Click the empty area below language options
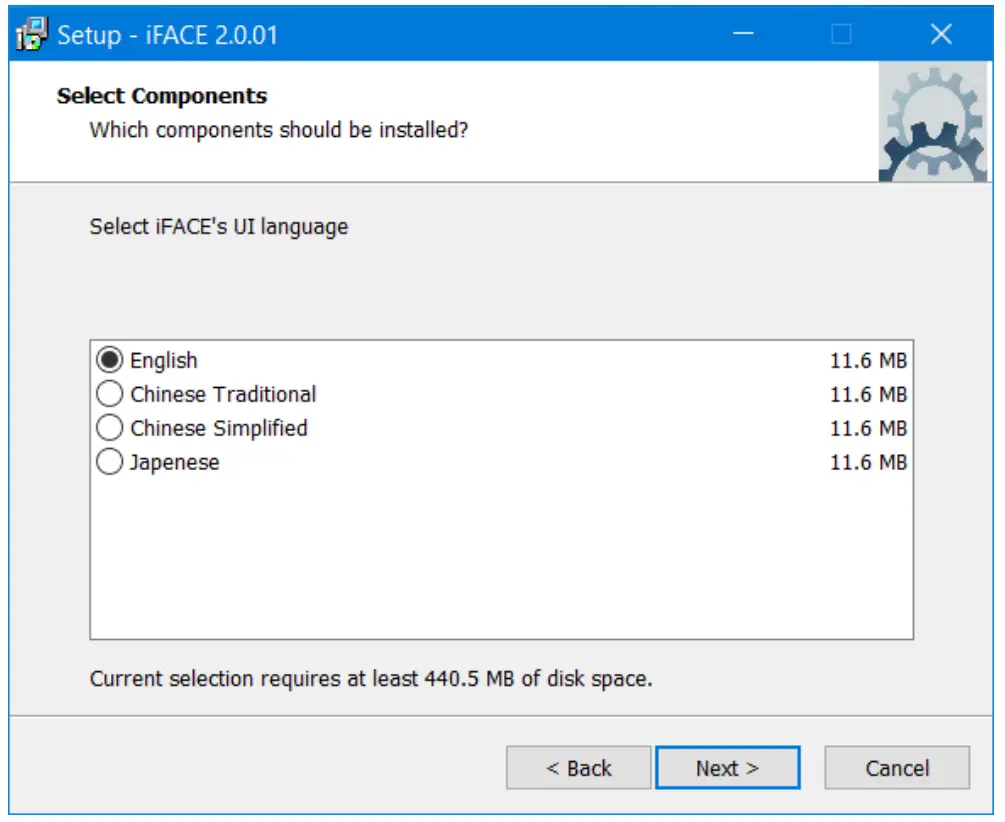Image resolution: width=1005 pixels, height=822 pixels. tap(500, 560)
